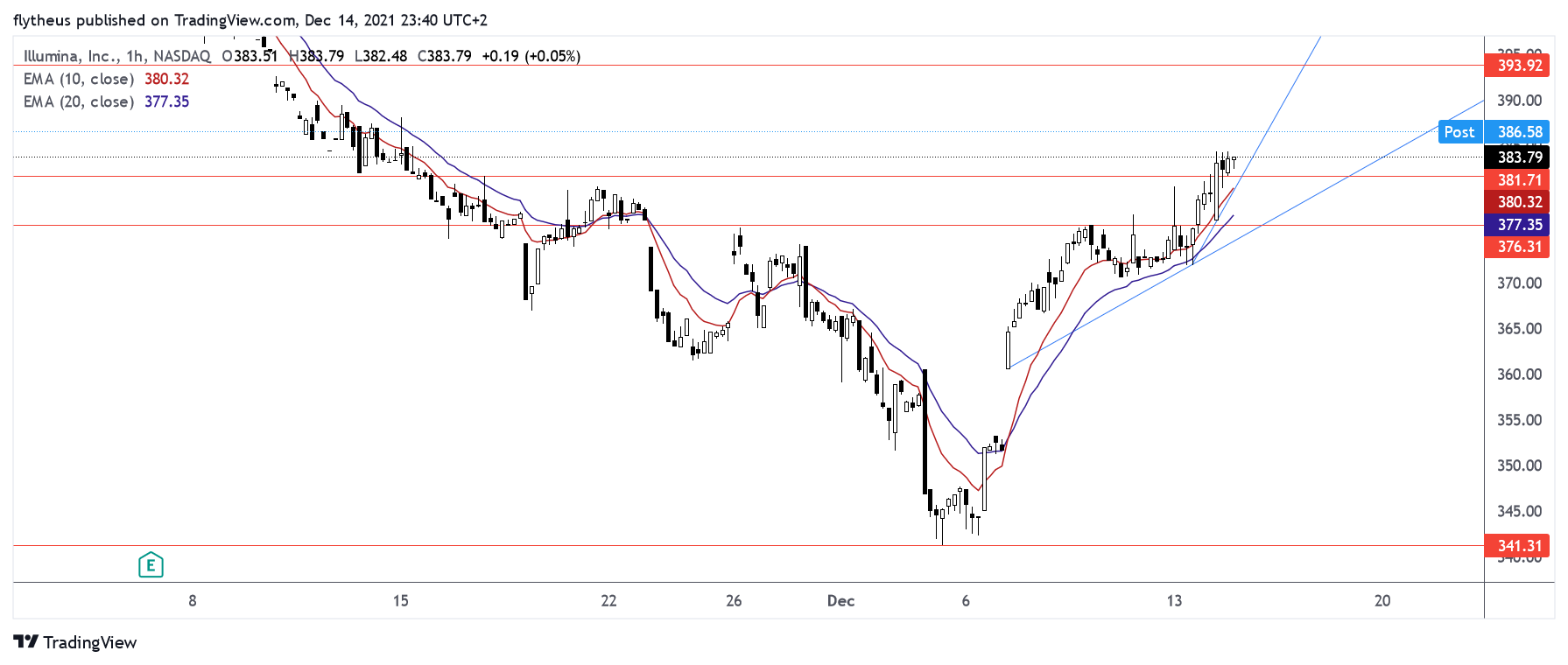Click the +0.19 (+0.05%) change value

point(531,56)
